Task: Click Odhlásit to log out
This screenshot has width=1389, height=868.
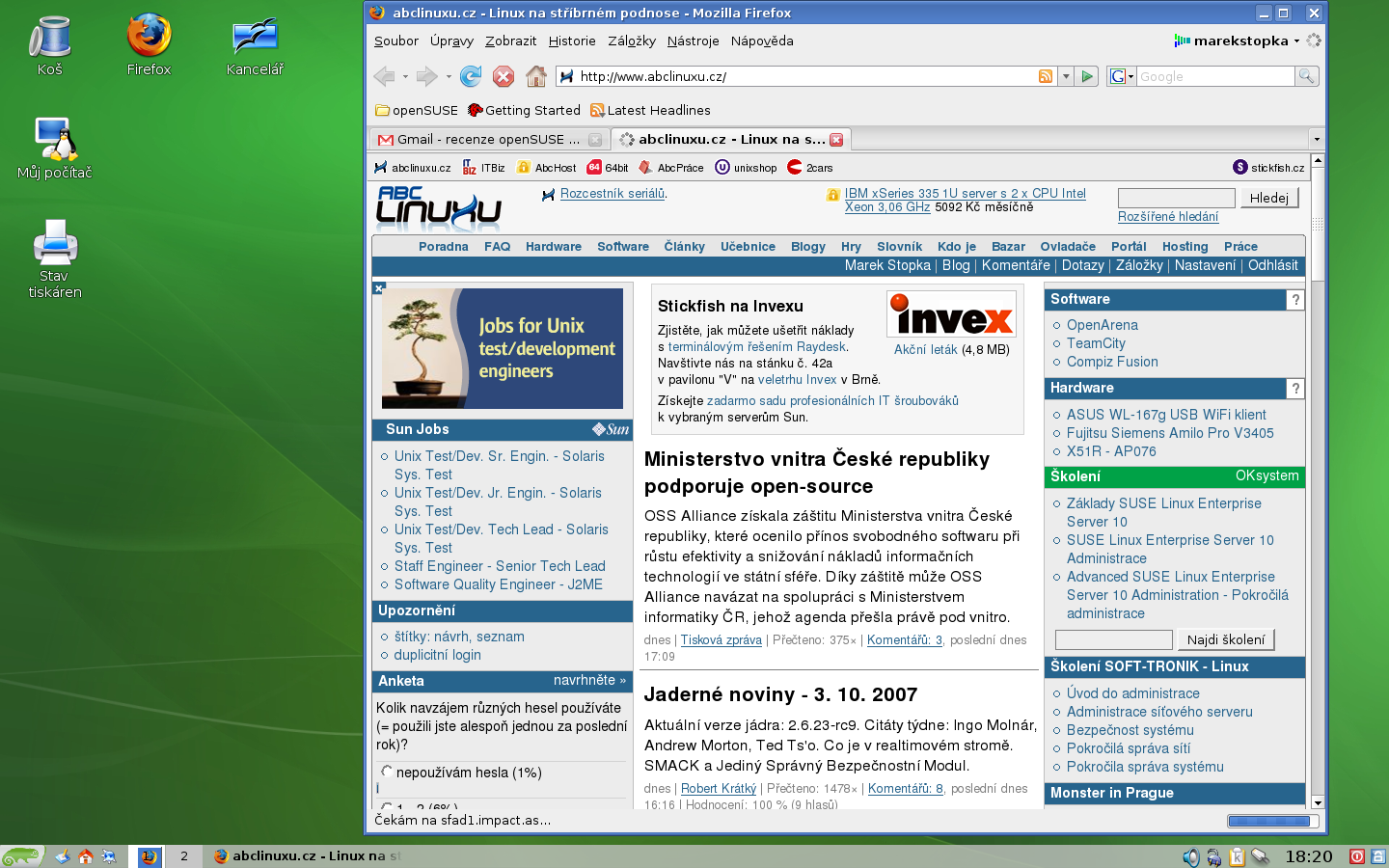Action: click(x=1273, y=265)
